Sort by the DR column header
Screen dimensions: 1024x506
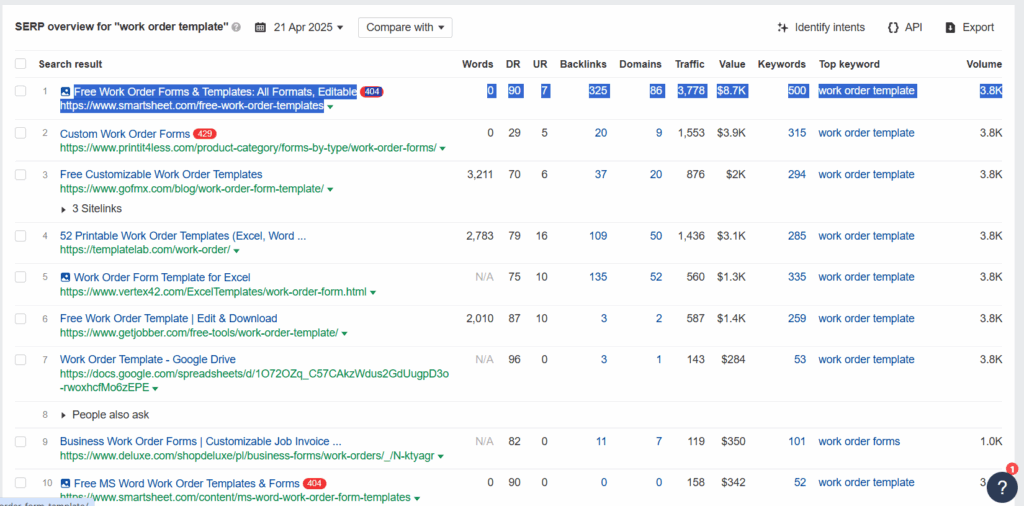pyautogui.click(x=513, y=64)
